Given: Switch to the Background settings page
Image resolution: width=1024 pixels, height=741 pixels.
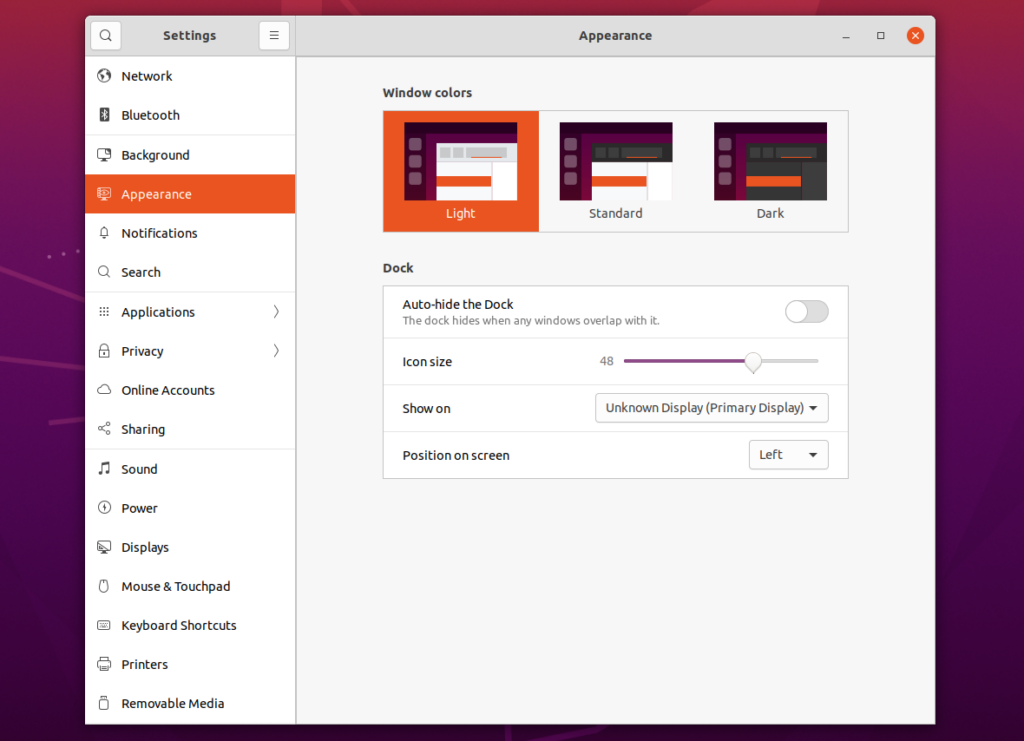Looking at the screenshot, I should tap(190, 154).
